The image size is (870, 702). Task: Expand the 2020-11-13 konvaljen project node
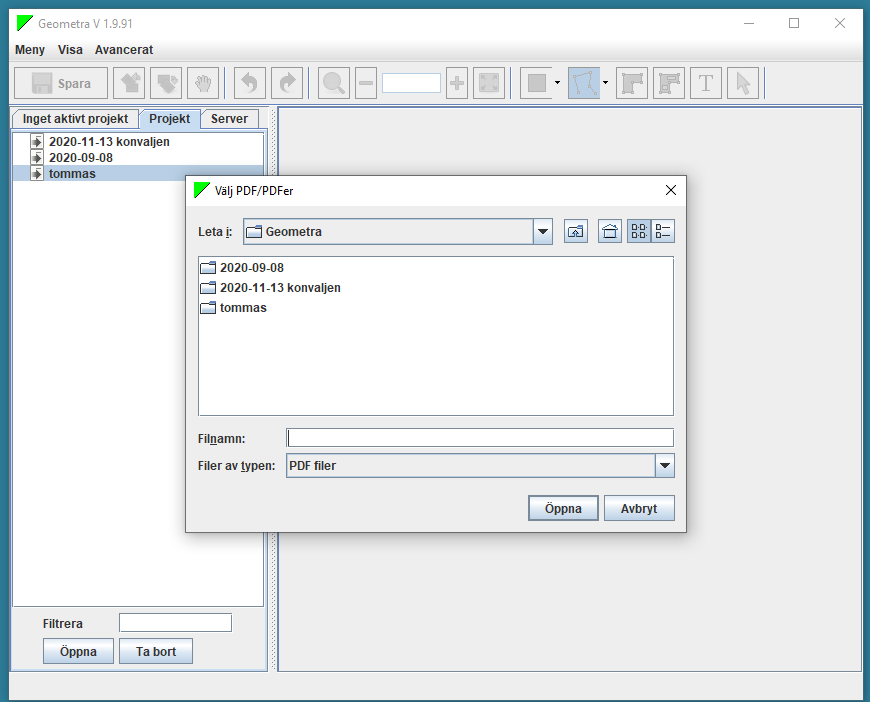(x=37, y=142)
